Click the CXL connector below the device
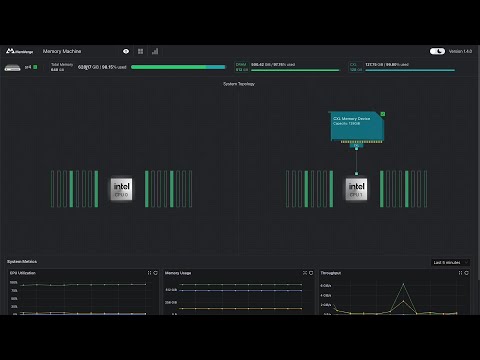480x360 pixels. 356,146
